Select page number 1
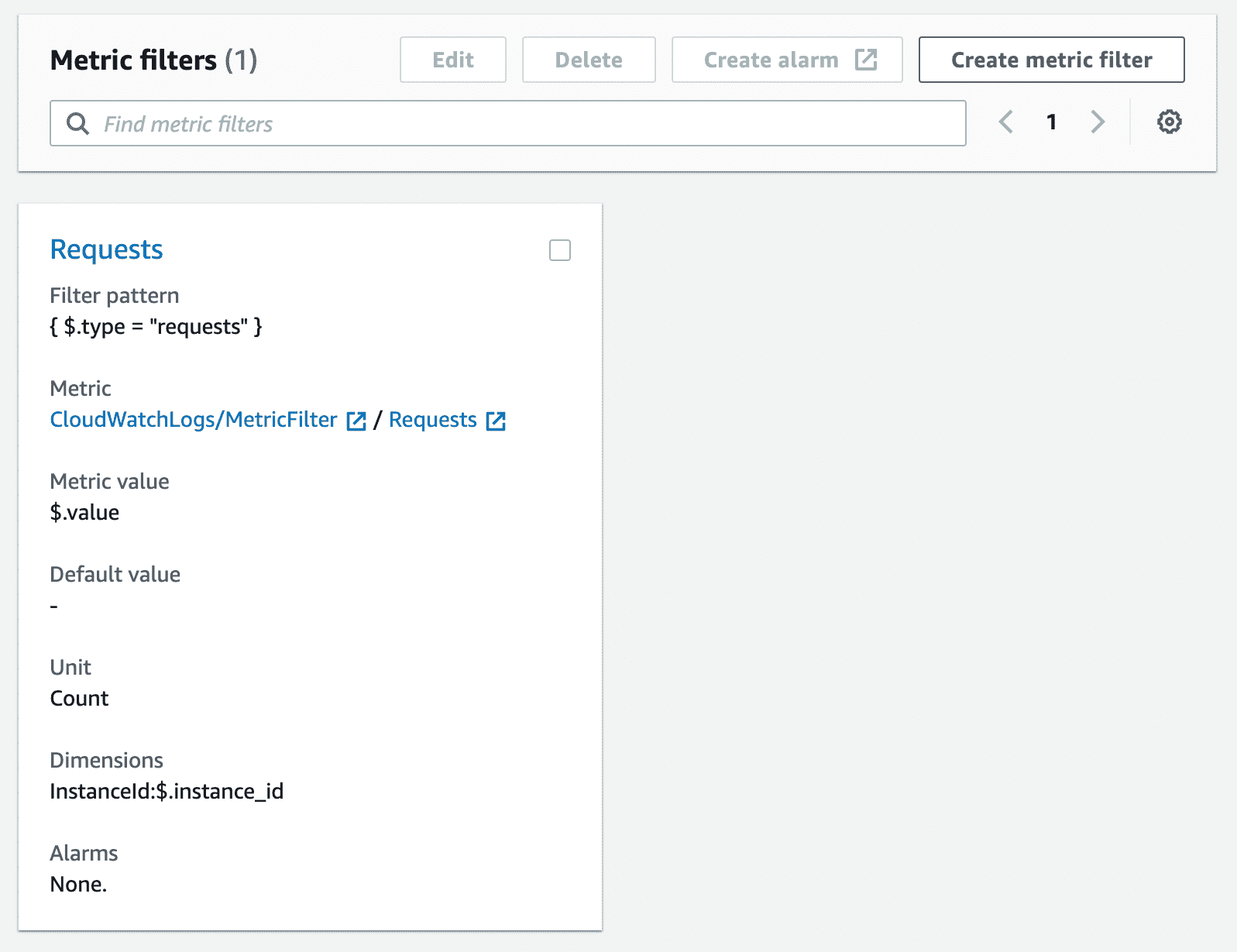This screenshot has width=1237, height=952. pos(1051,122)
